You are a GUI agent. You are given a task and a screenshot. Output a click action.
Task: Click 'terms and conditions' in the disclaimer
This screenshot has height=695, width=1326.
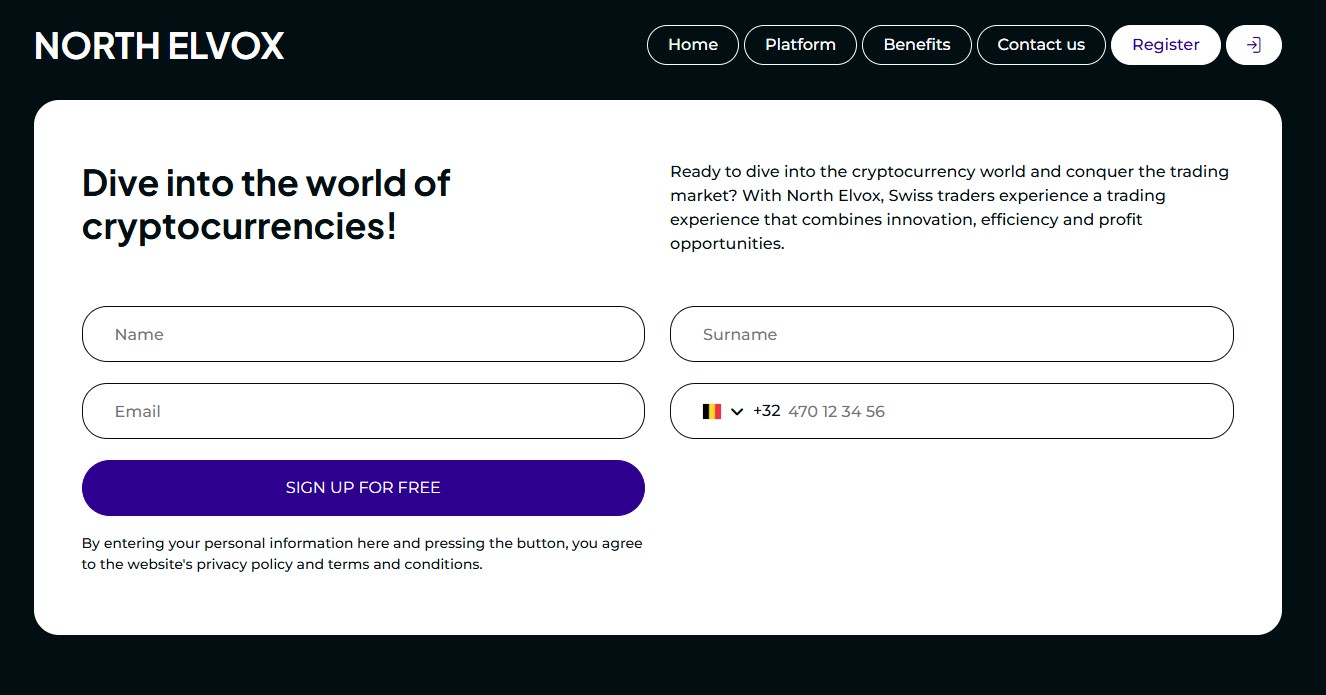tap(405, 564)
